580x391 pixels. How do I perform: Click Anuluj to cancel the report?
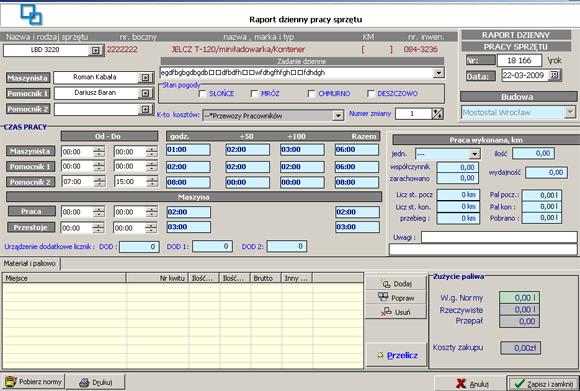click(471, 384)
